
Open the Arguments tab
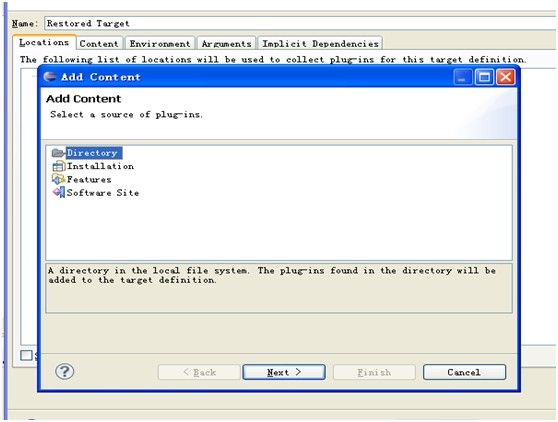(x=226, y=43)
